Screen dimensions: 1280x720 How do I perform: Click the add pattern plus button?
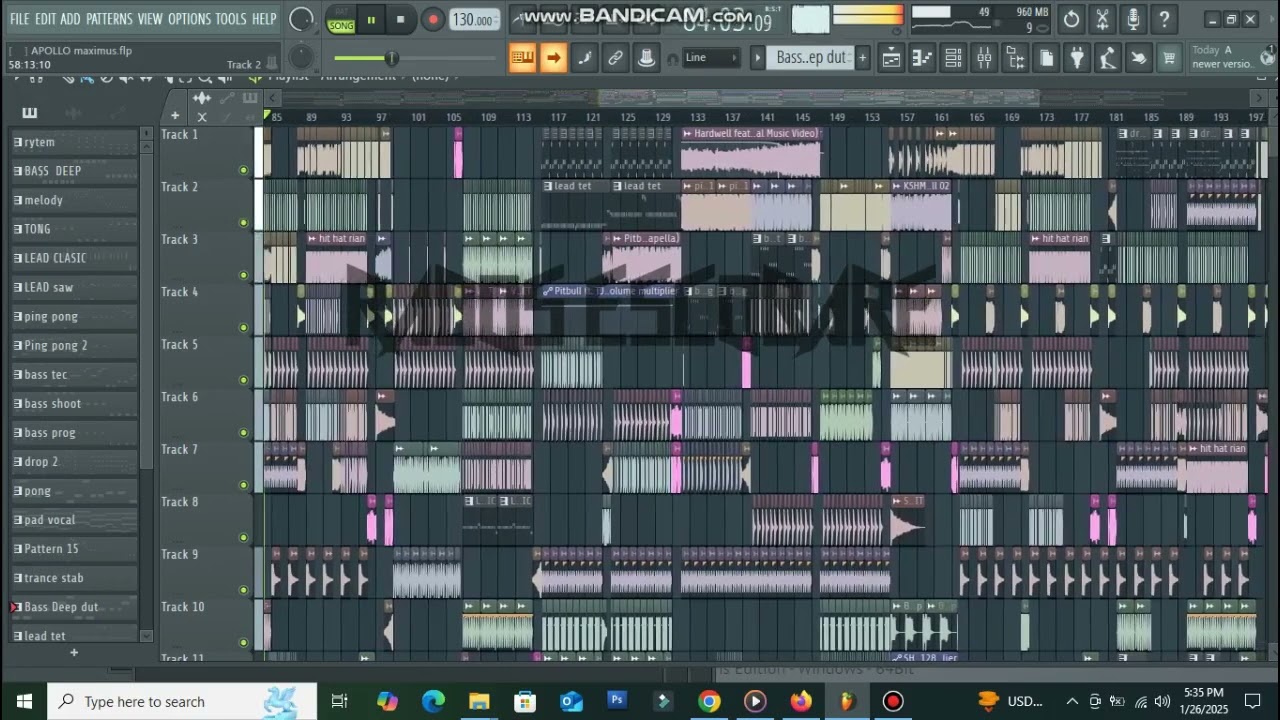point(863,58)
